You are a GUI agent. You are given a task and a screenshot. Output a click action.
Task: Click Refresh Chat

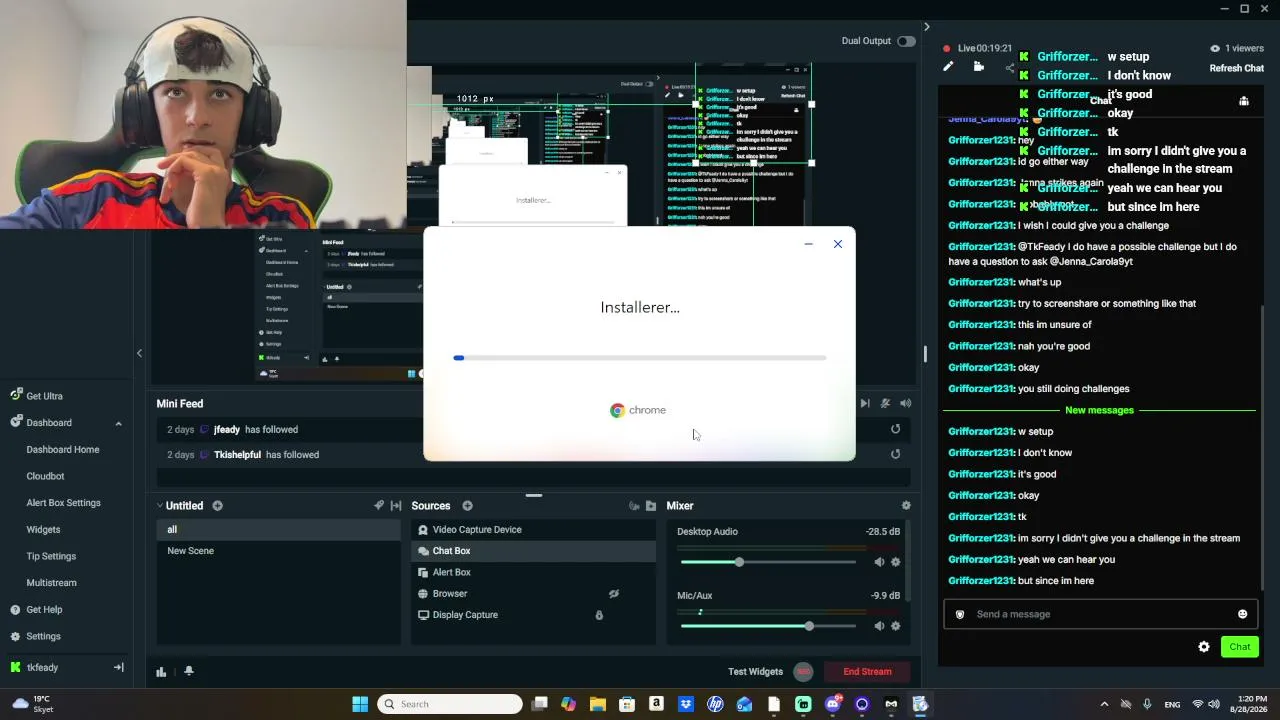pyautogui.click(x=1237, y=69)
